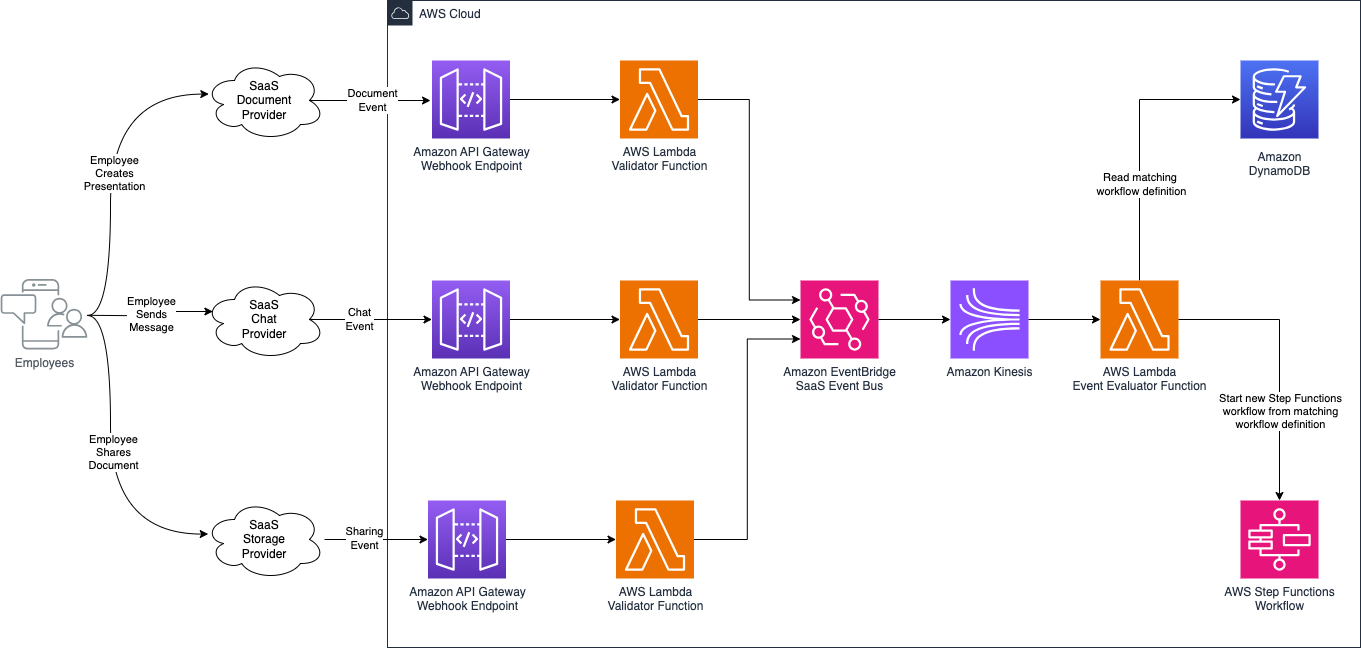Click the Amazon Kinesis icon
This screenshot has height=648, width=1361.
click(x=989, y=320)
